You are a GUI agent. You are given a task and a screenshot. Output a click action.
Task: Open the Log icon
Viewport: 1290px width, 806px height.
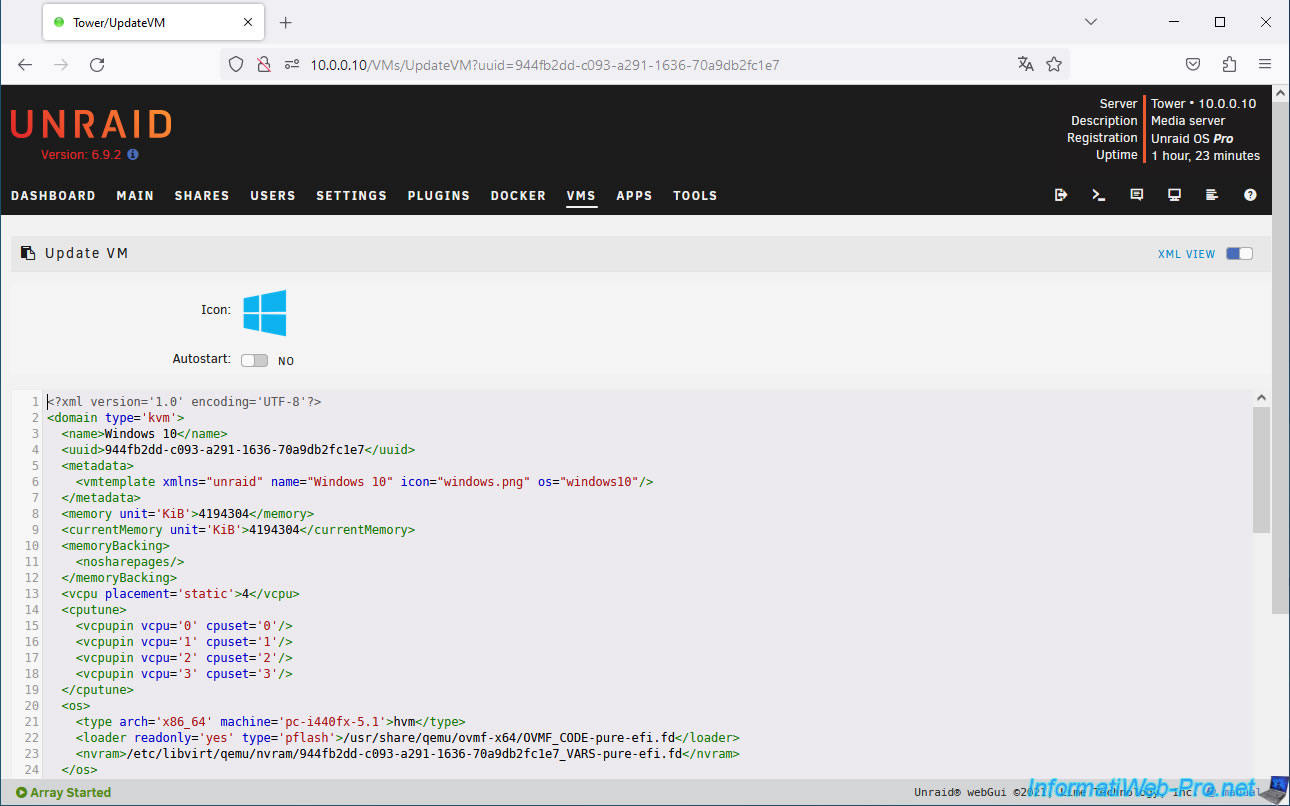1212,195
